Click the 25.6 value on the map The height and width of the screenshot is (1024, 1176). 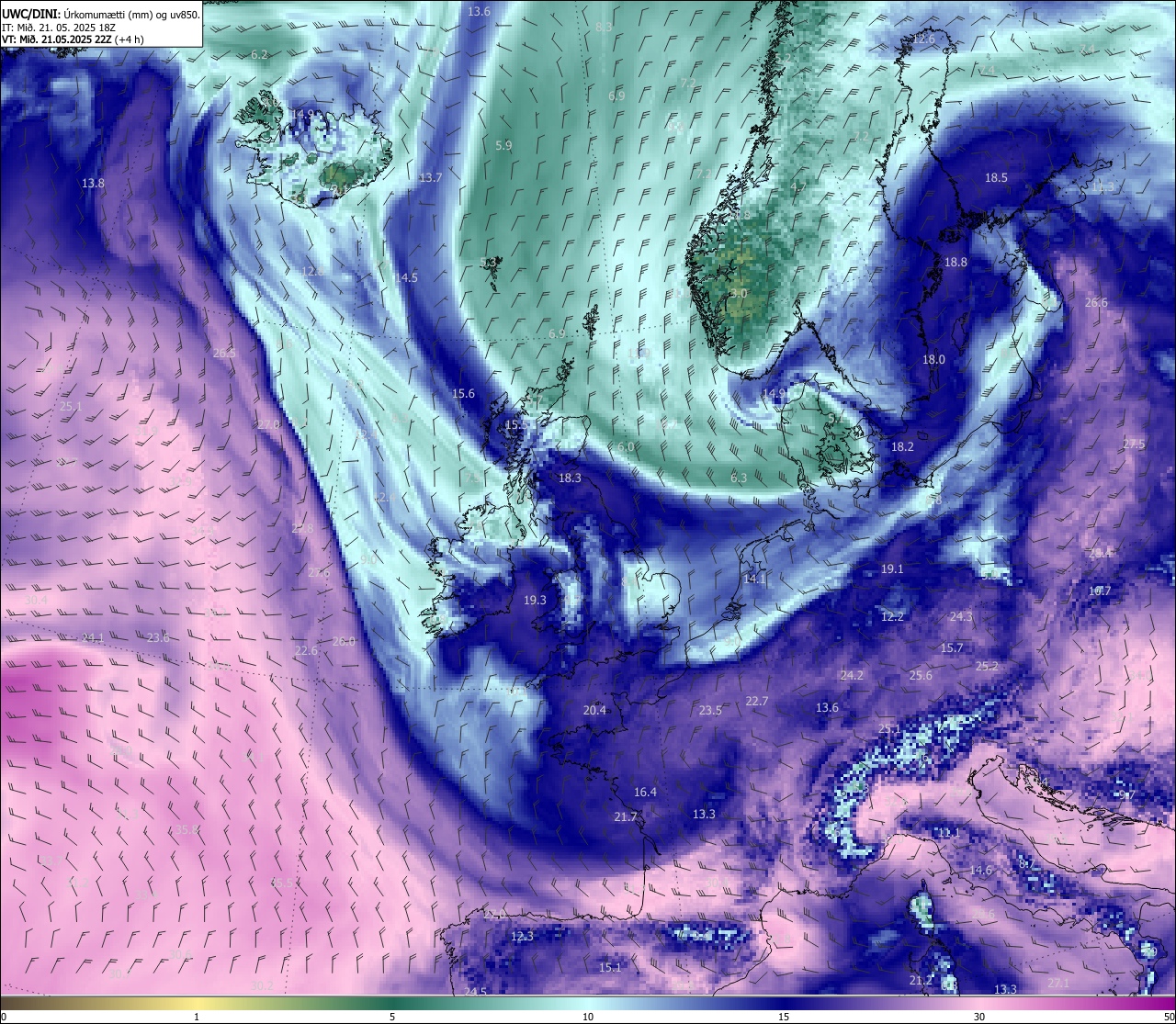click(921, 676)
